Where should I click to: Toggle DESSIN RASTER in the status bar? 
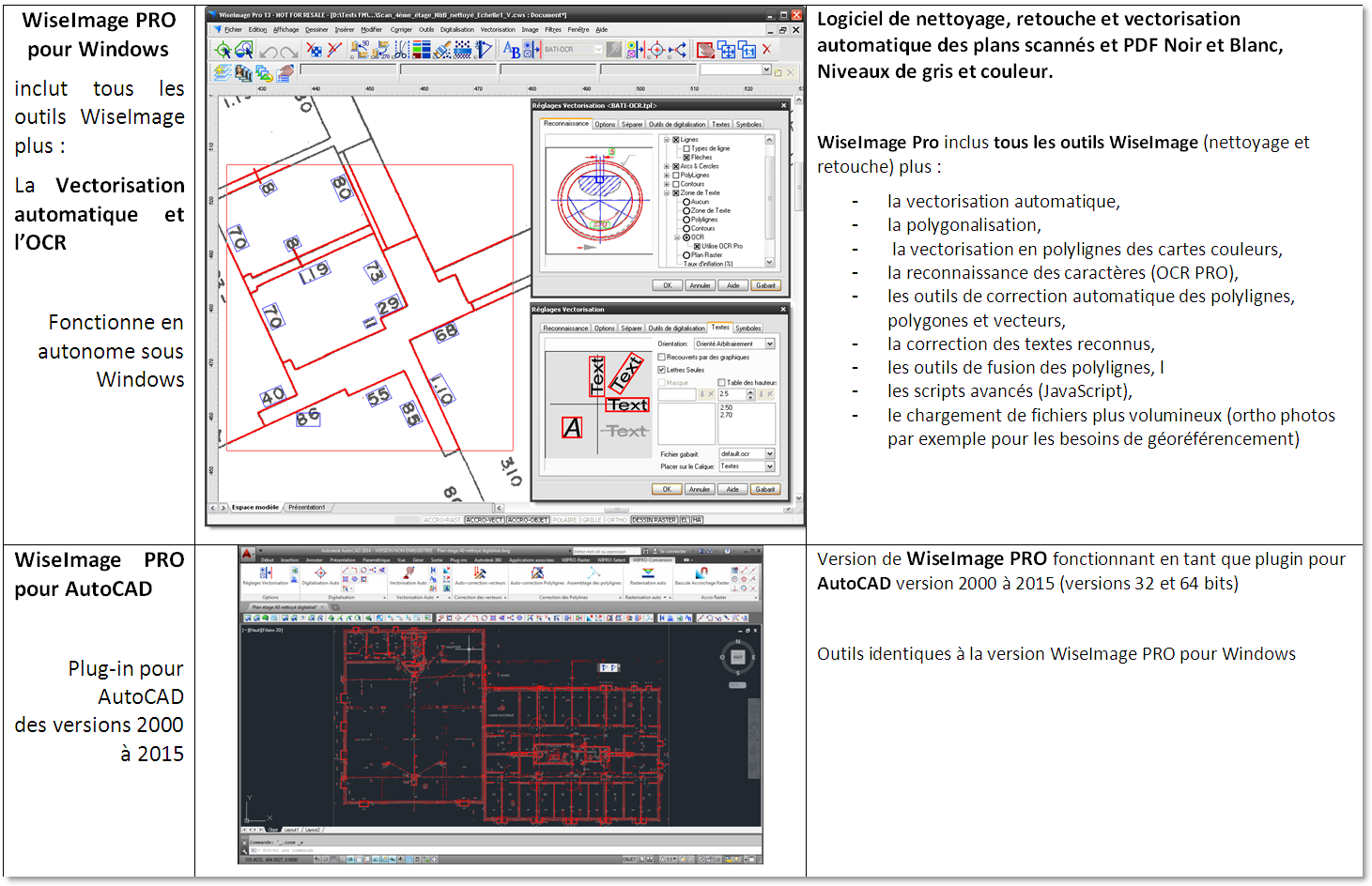click(654, 519)
